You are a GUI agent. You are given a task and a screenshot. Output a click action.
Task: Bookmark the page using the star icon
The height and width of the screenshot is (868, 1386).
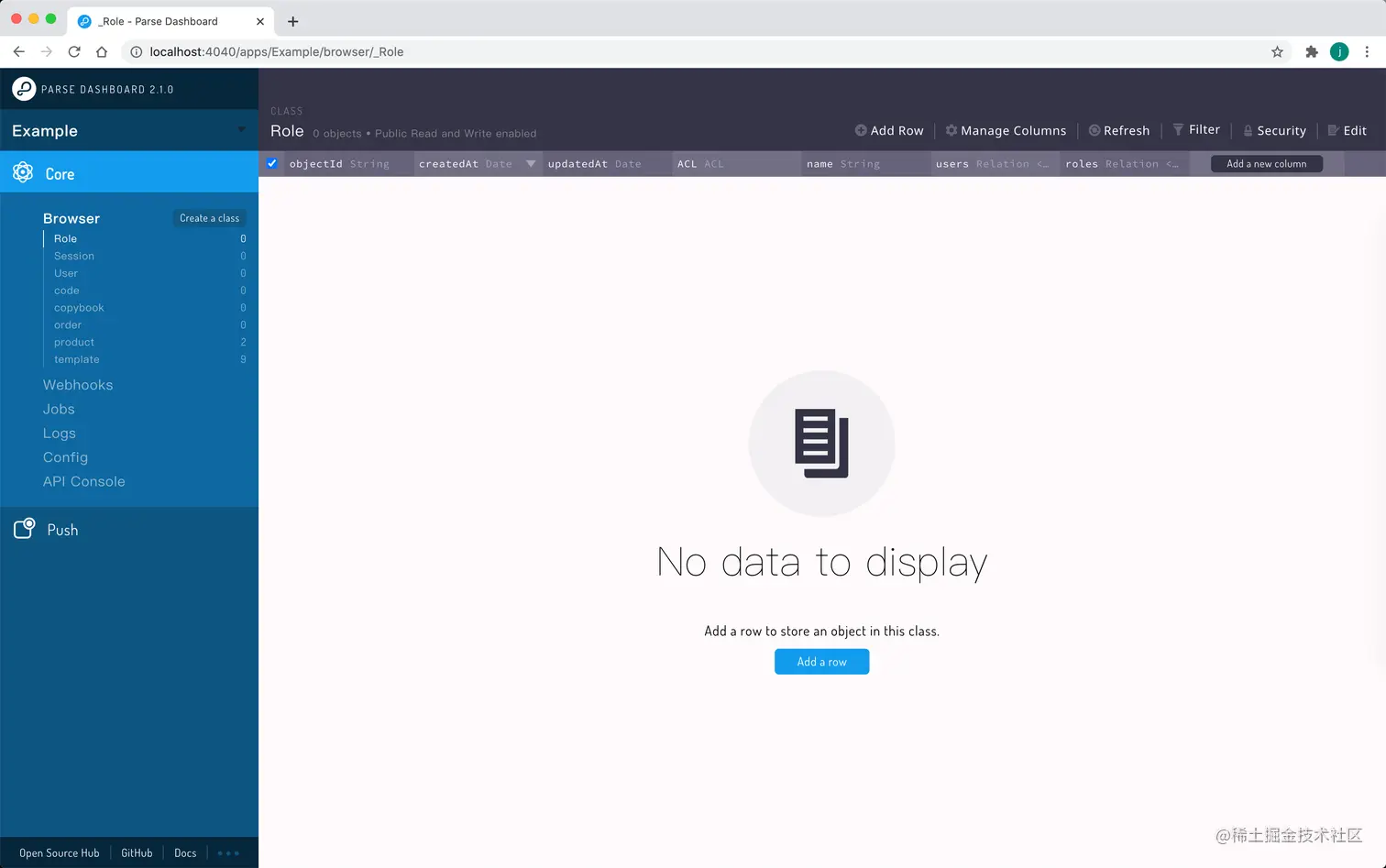point(1277,52)
